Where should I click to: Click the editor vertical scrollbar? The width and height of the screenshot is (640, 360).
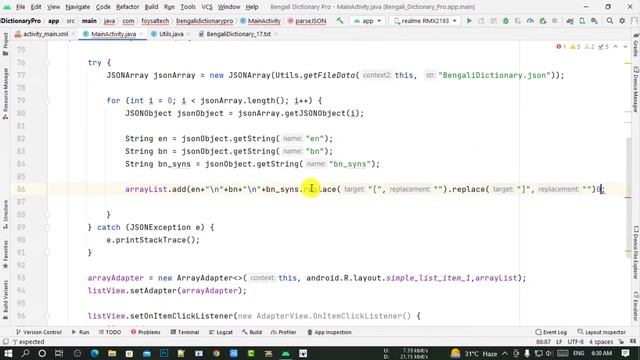[x=628, y=197]
